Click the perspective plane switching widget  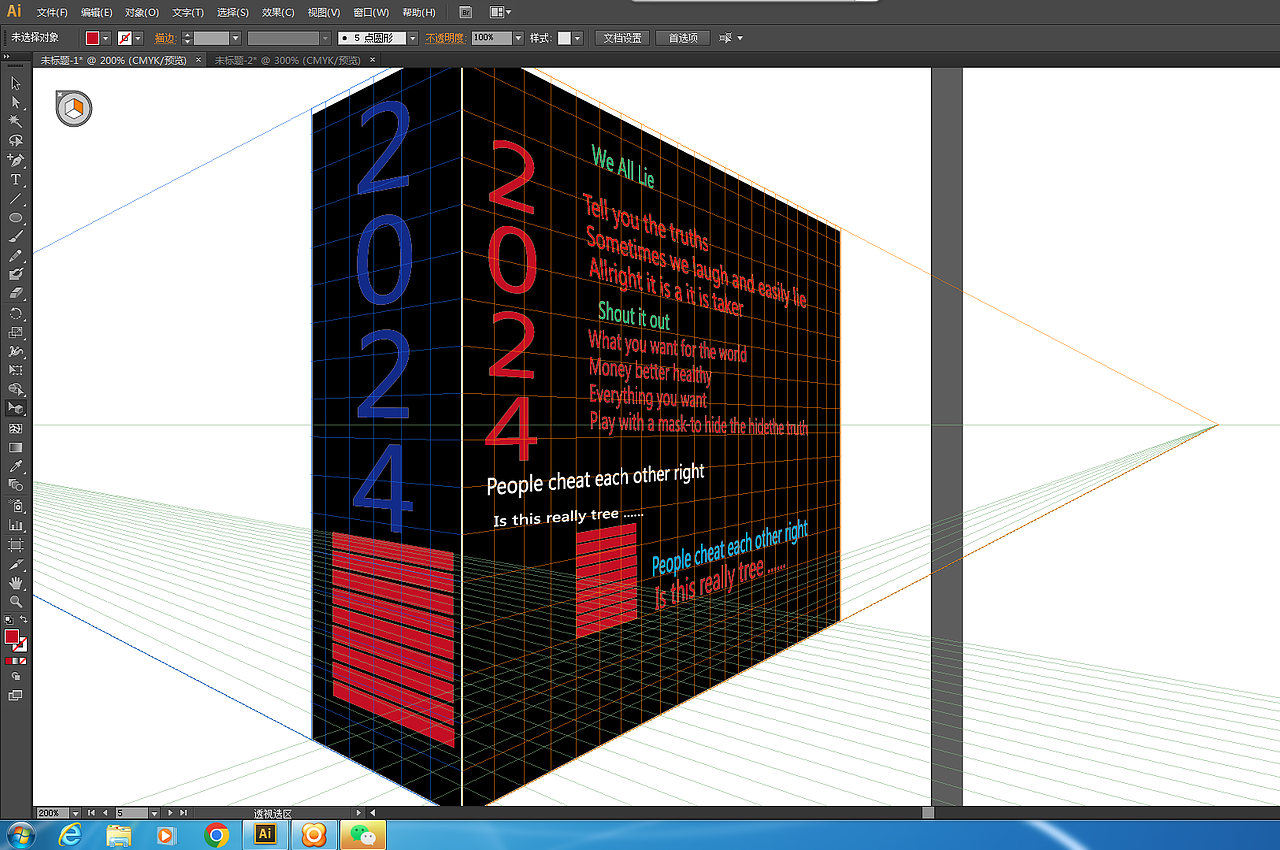pos(74,108)
